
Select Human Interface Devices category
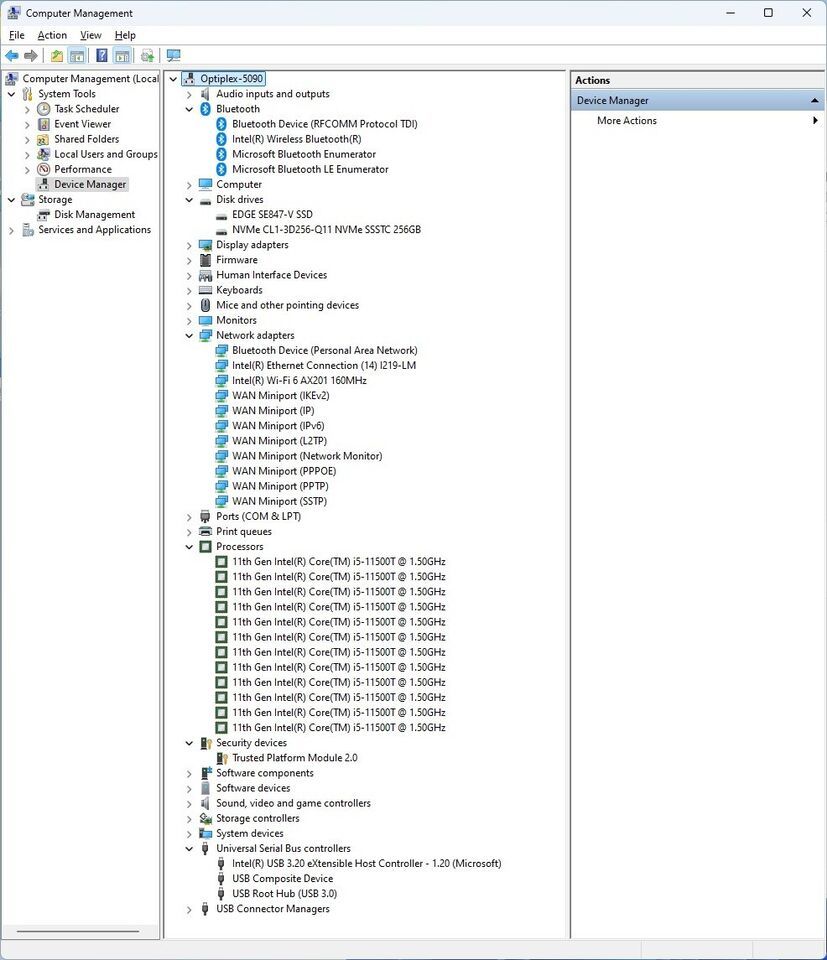(271, 276)
